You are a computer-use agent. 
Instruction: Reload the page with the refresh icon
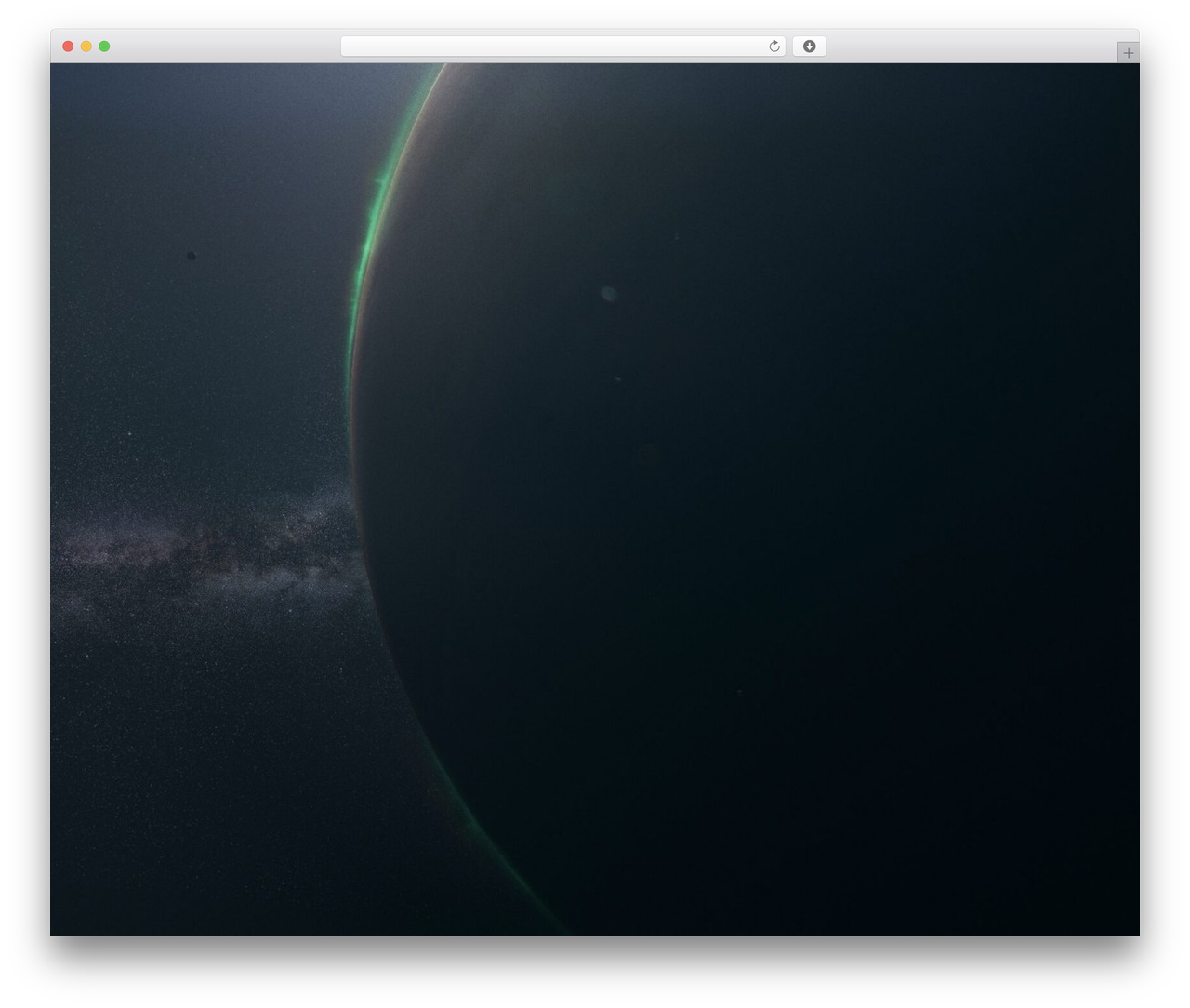point(773,46)
